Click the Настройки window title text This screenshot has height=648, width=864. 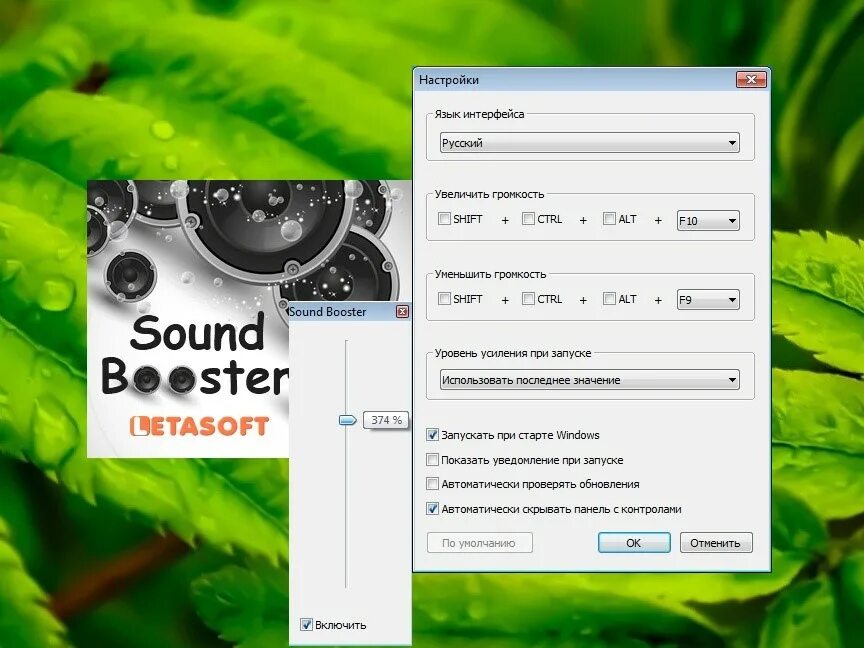[449, 80]
